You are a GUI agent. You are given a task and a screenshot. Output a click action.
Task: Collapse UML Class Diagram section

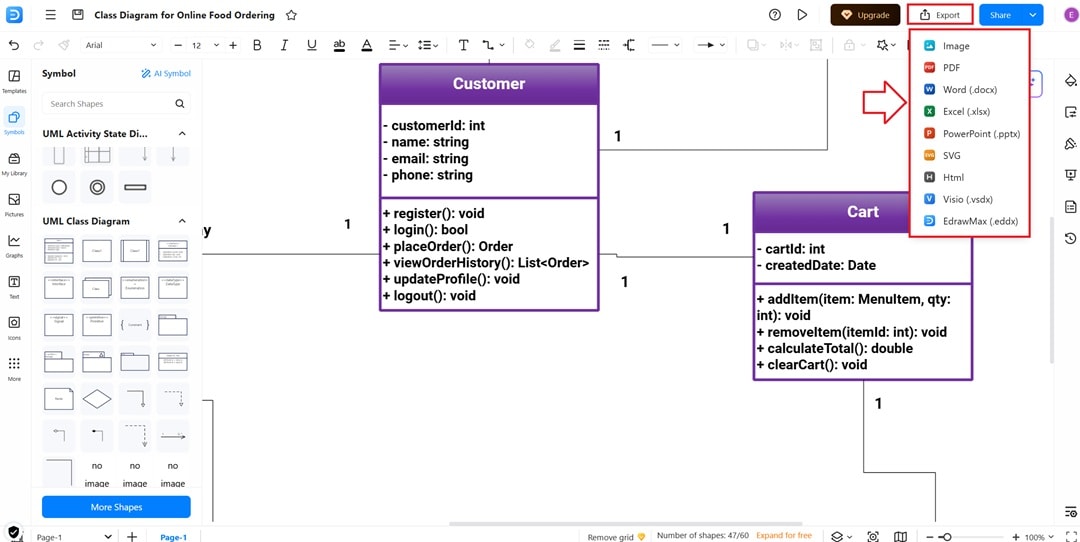182,221
